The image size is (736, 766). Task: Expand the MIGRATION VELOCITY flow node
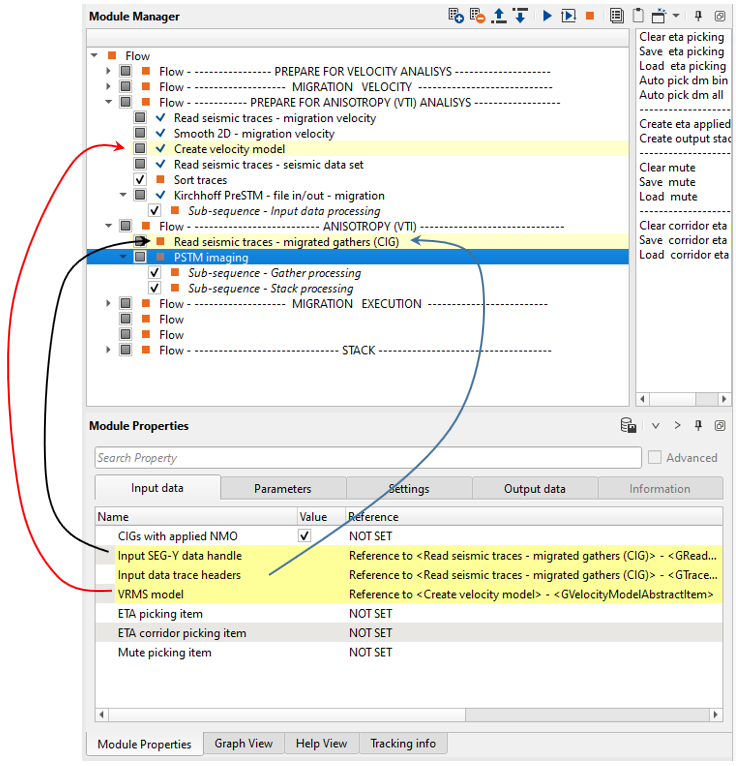click(109, 87)
